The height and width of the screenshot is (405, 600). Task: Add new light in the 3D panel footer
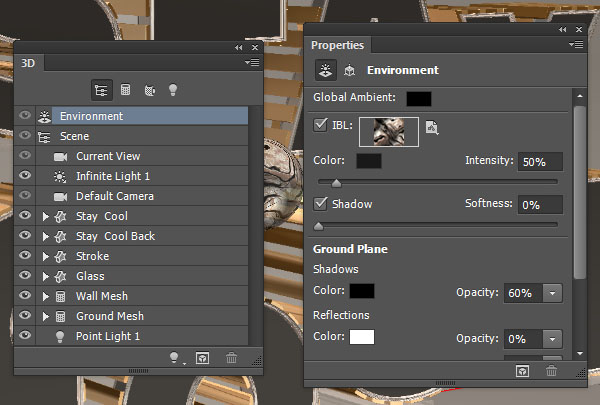point(175,358)
